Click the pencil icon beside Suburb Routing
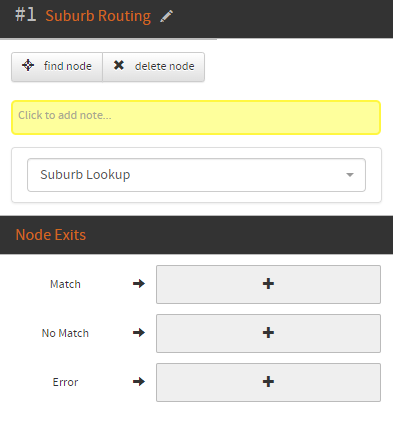393x430 pixels. pos(166,16)
